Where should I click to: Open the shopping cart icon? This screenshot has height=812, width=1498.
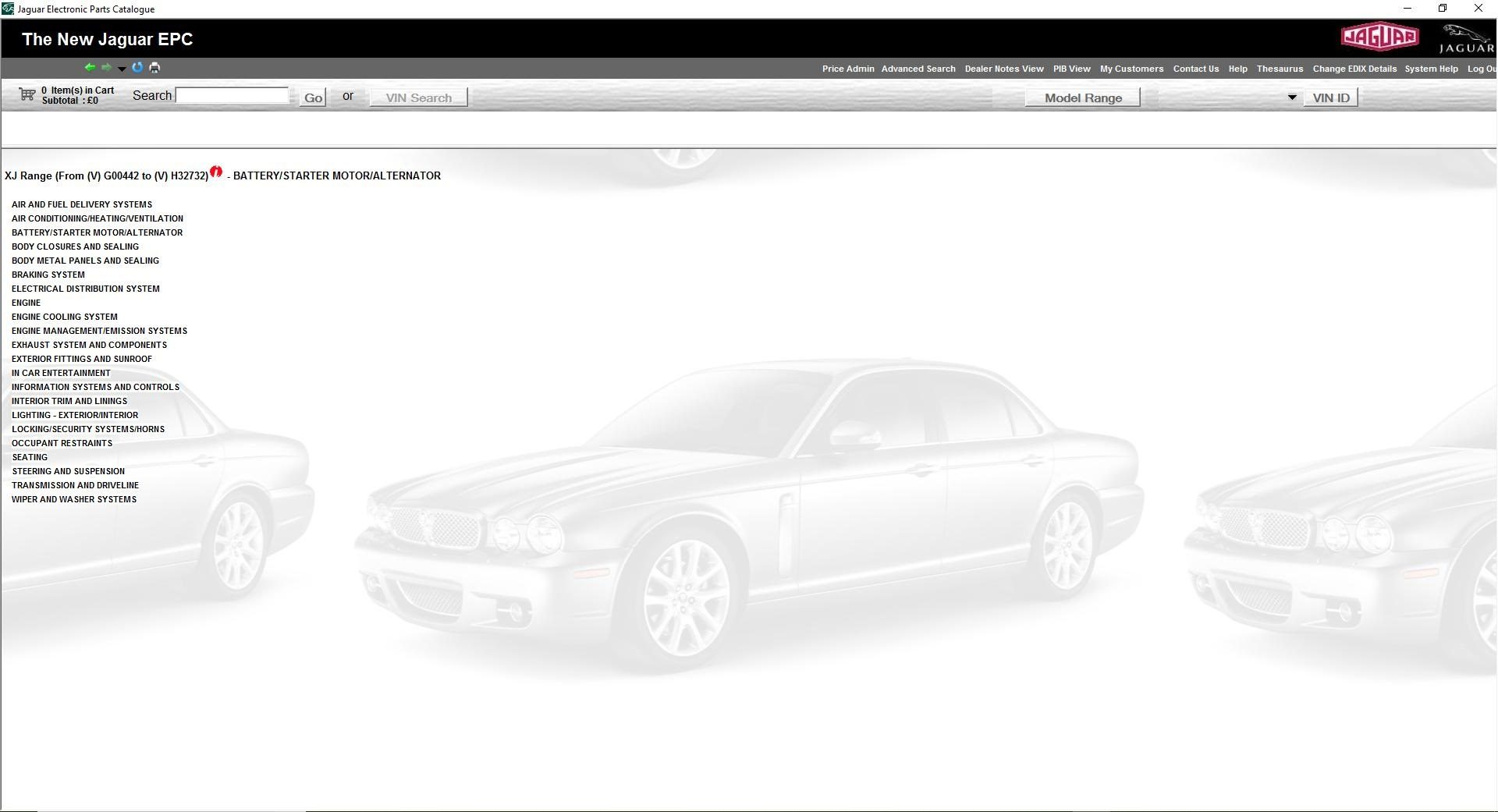coord(26,94)
